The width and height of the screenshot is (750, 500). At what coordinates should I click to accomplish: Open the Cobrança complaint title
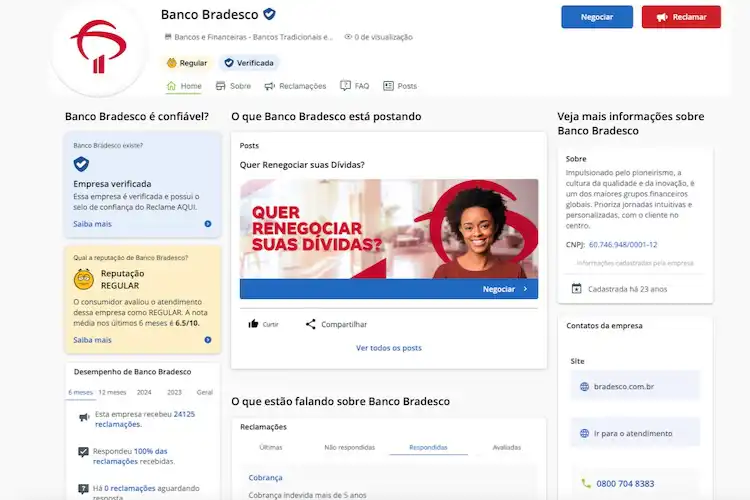265,478
